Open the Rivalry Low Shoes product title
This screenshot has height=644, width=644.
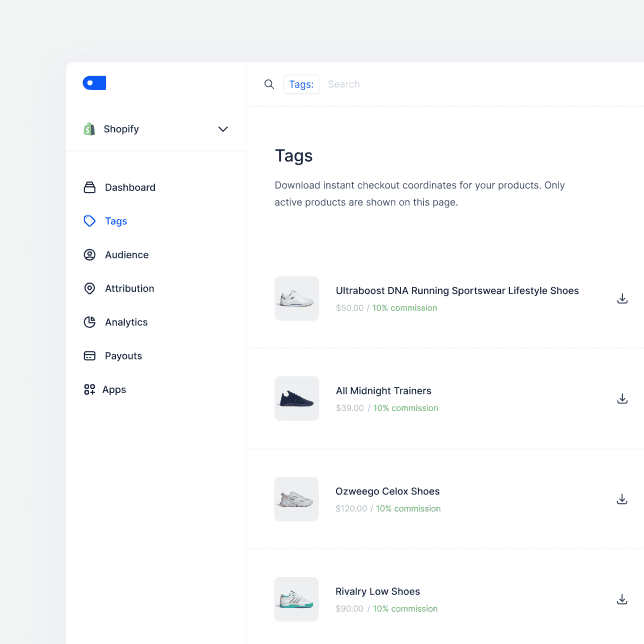pos(377,591)
